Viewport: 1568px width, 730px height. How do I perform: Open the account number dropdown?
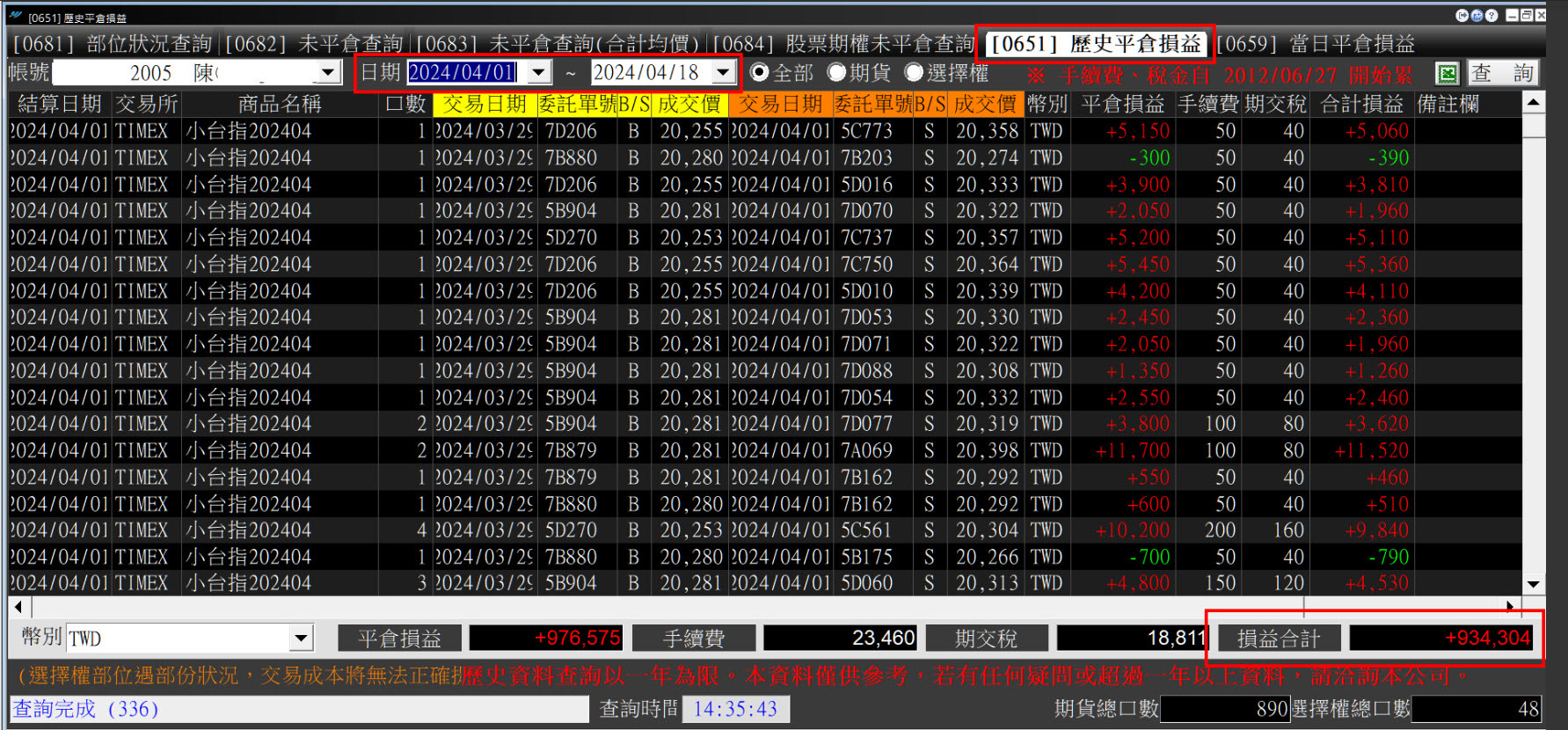point(328,73)
